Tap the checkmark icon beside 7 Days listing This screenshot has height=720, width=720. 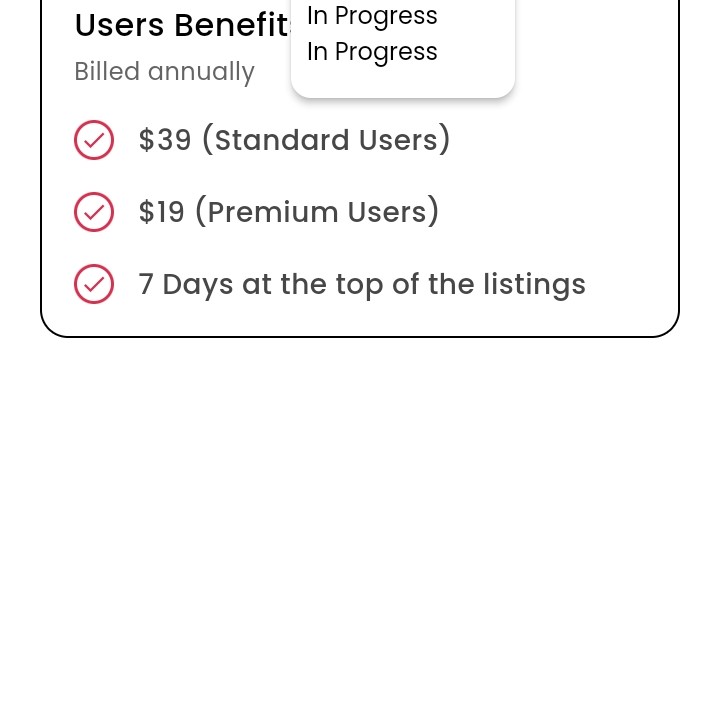pyautogui.click(x=94, y=284)
